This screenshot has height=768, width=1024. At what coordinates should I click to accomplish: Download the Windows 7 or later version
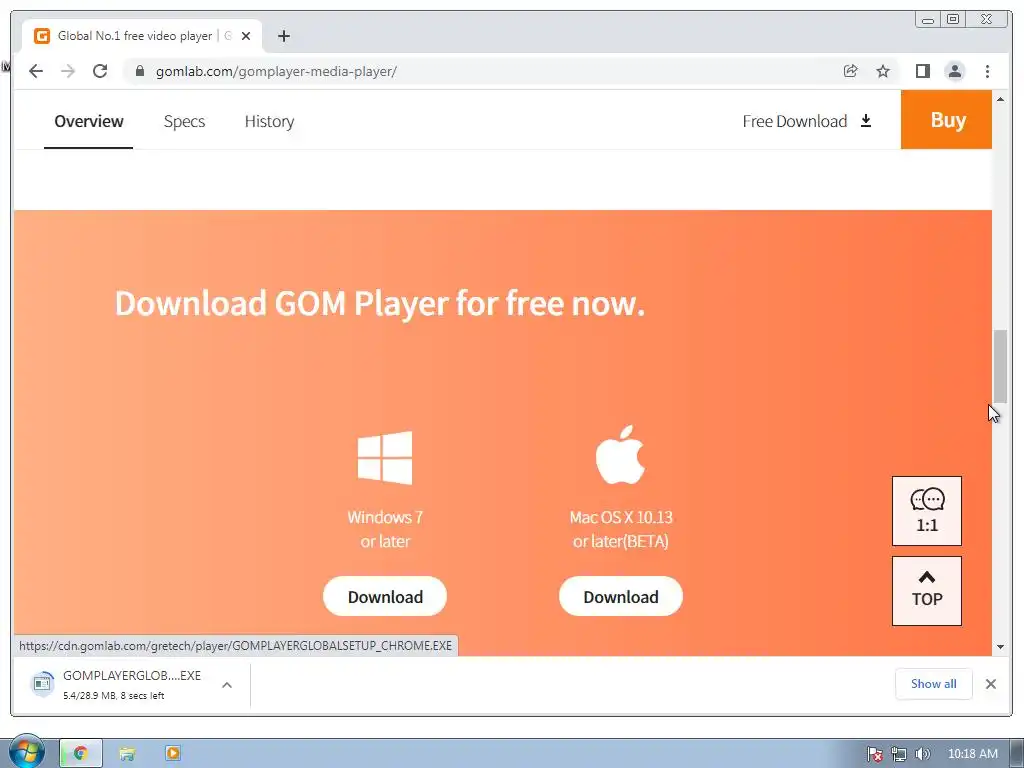pyautogui.click(x=385, y=596)
